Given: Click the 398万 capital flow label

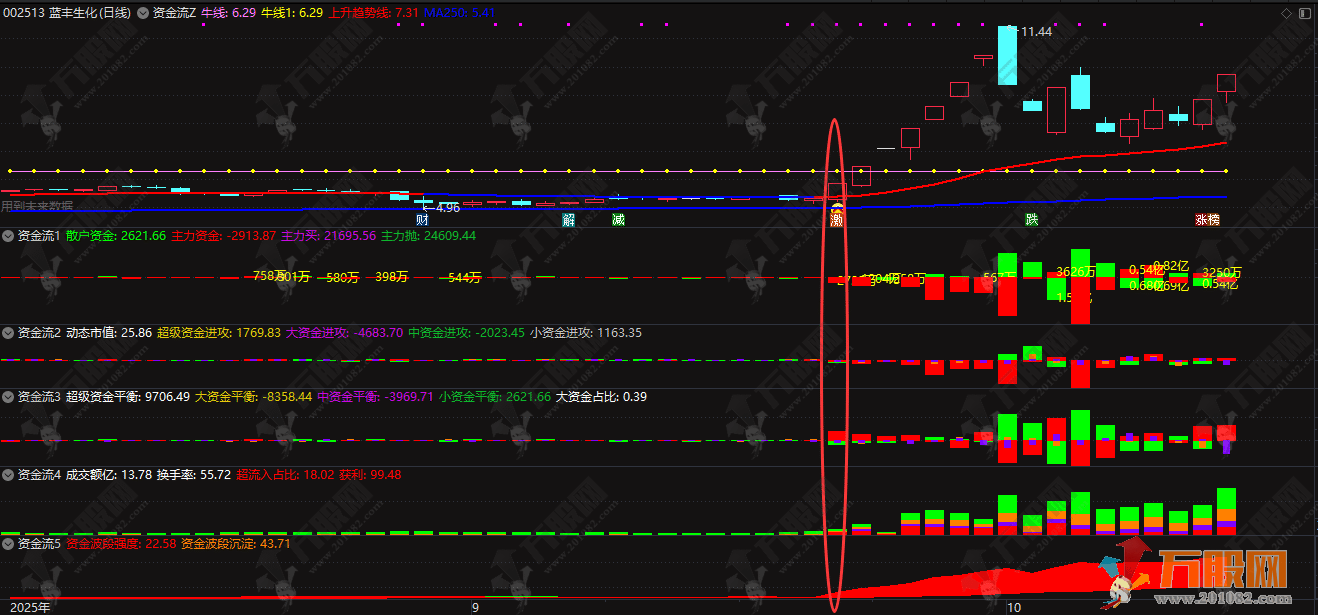Looking at the screenshot, I should 391,276.
